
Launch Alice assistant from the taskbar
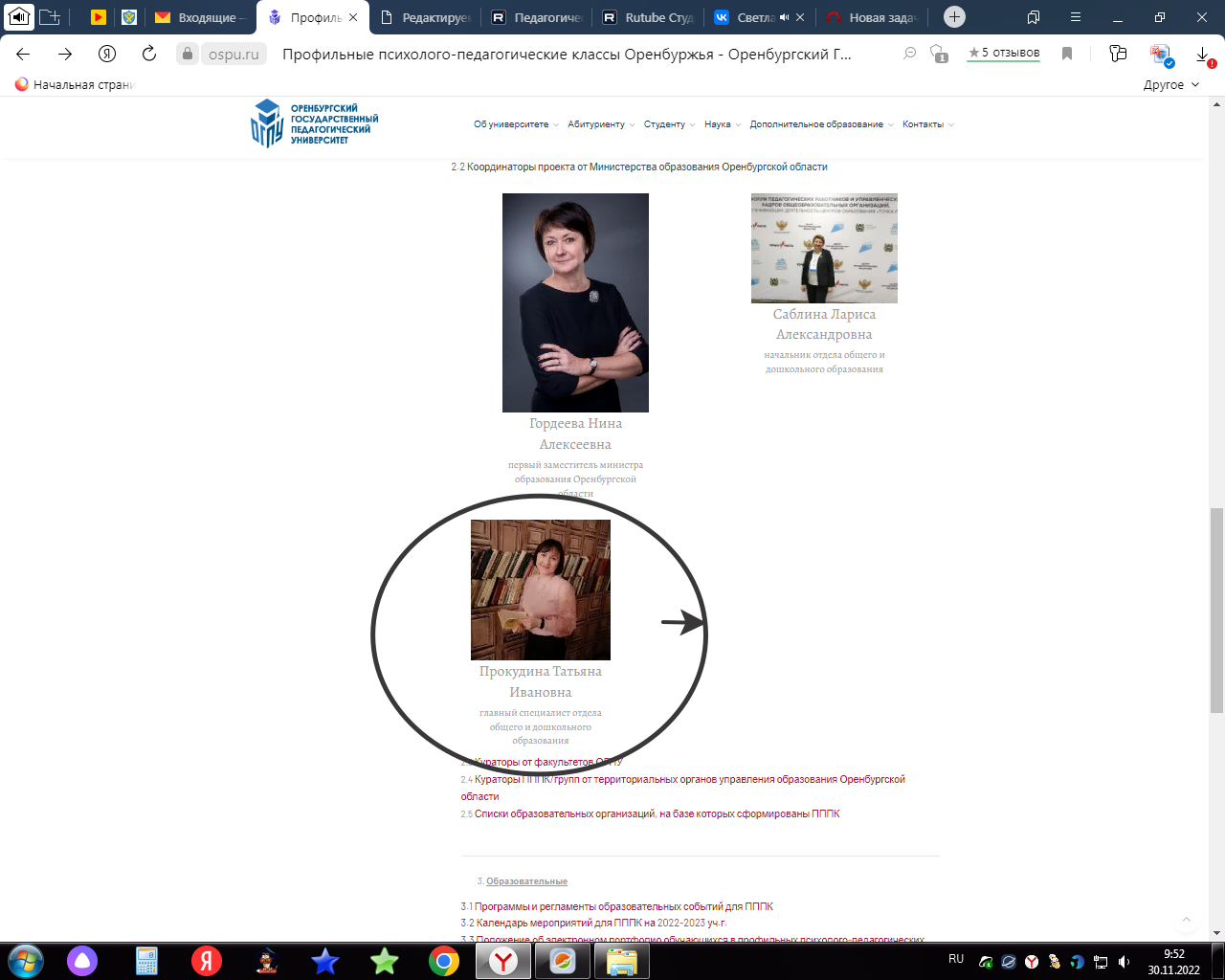click(x=82, y=961)
